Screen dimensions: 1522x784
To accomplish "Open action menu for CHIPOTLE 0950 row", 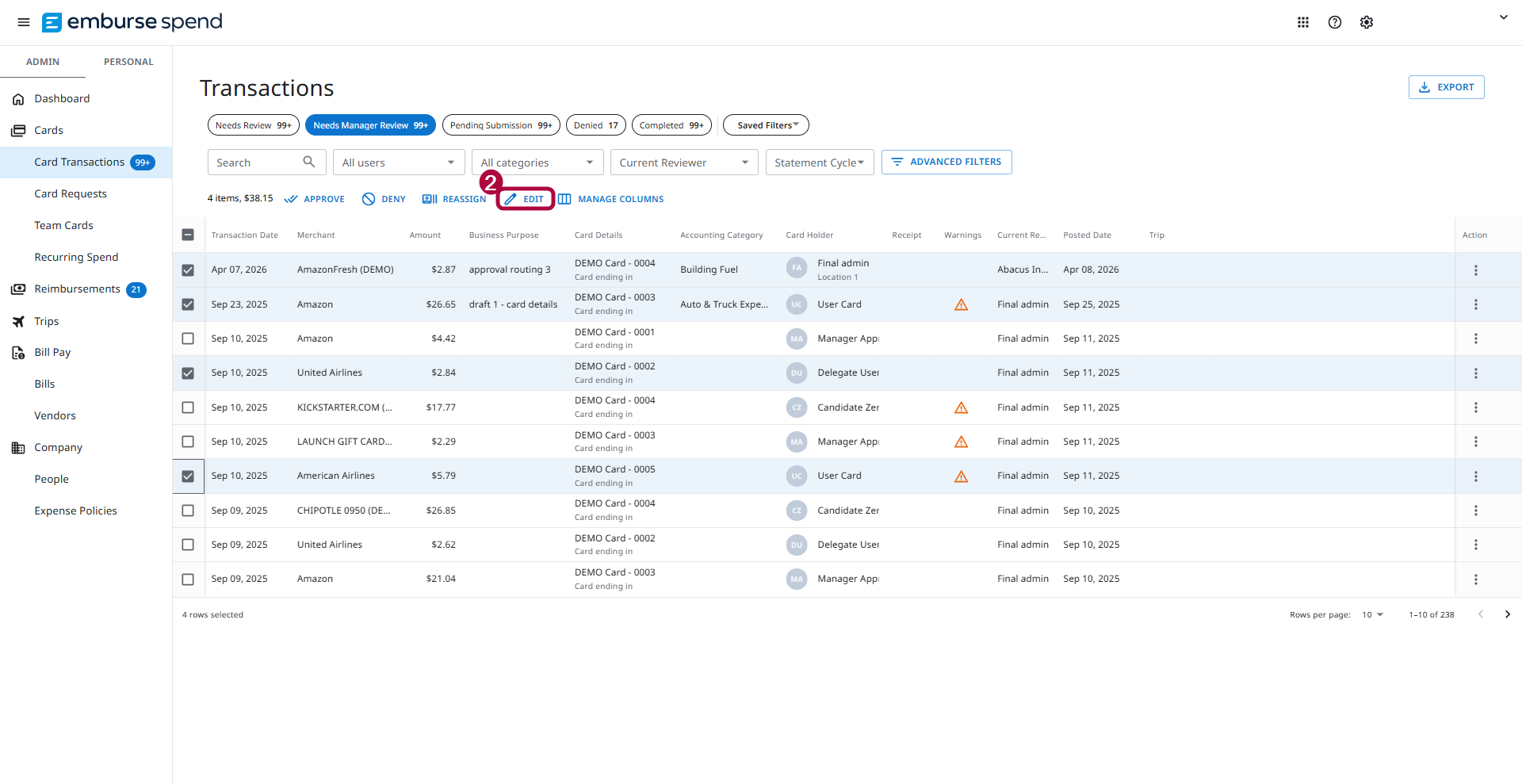I will click(1476, 511).
